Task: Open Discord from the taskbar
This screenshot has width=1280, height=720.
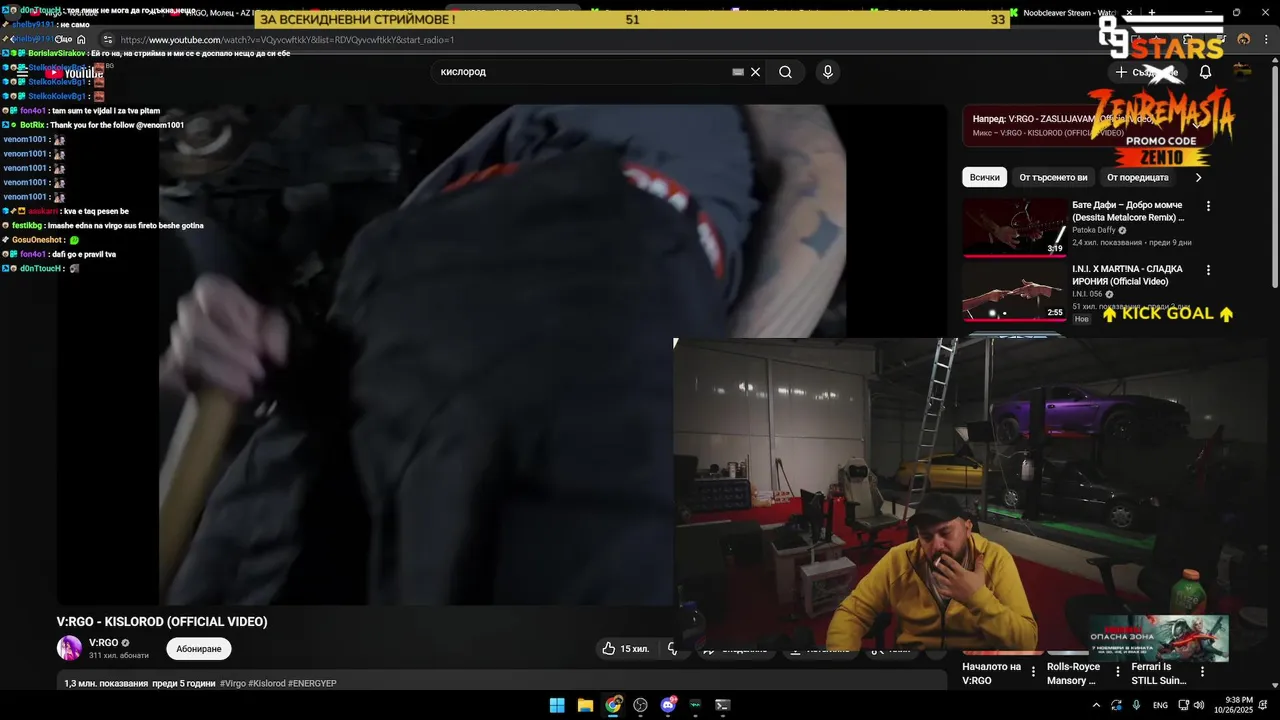Action: (x=668, y=705)
